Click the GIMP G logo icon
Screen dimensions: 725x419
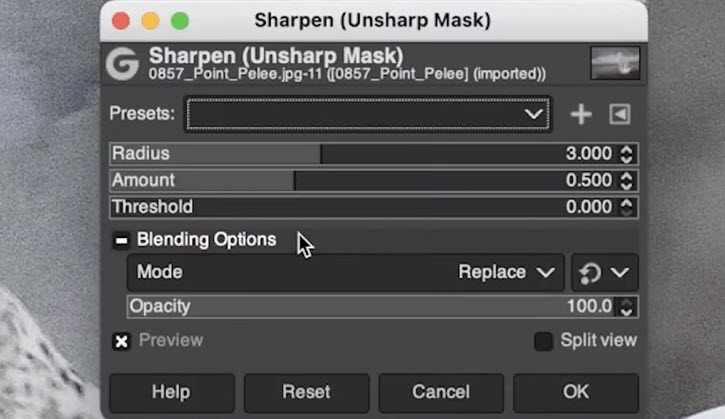point(122,64)
